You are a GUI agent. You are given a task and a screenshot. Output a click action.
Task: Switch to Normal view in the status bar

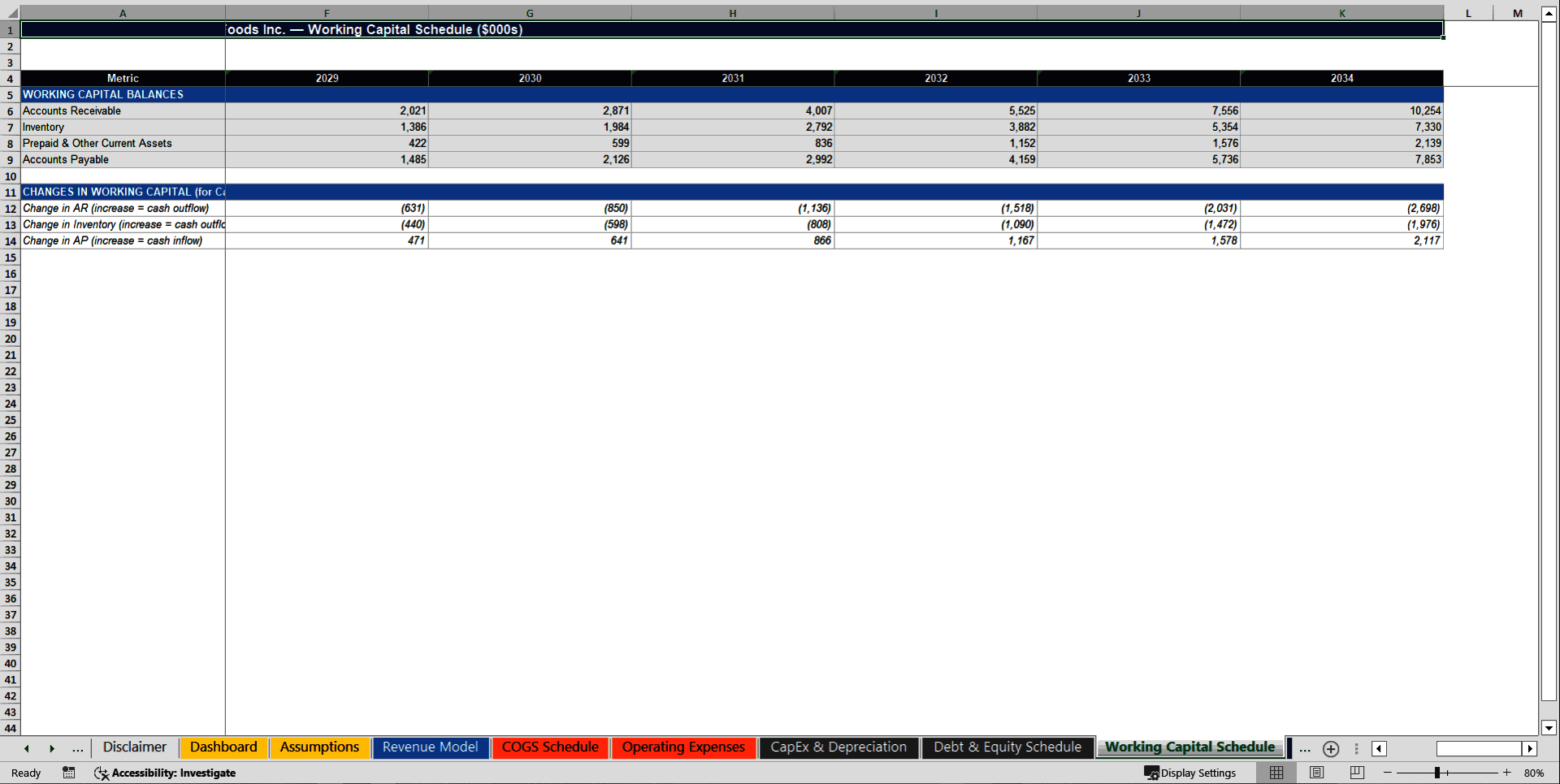pyautogui.click(x=1276, y=773)
